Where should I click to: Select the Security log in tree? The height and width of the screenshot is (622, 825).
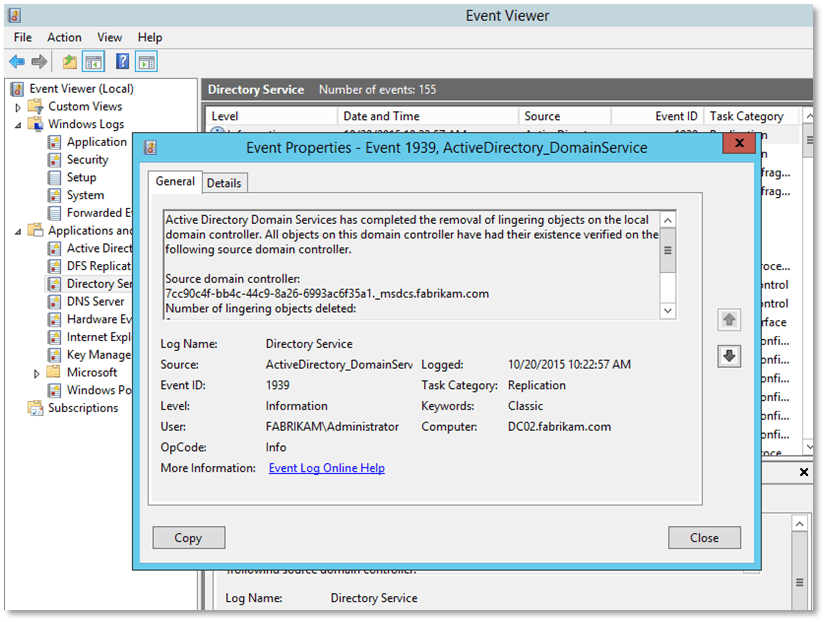coord(87,160)
